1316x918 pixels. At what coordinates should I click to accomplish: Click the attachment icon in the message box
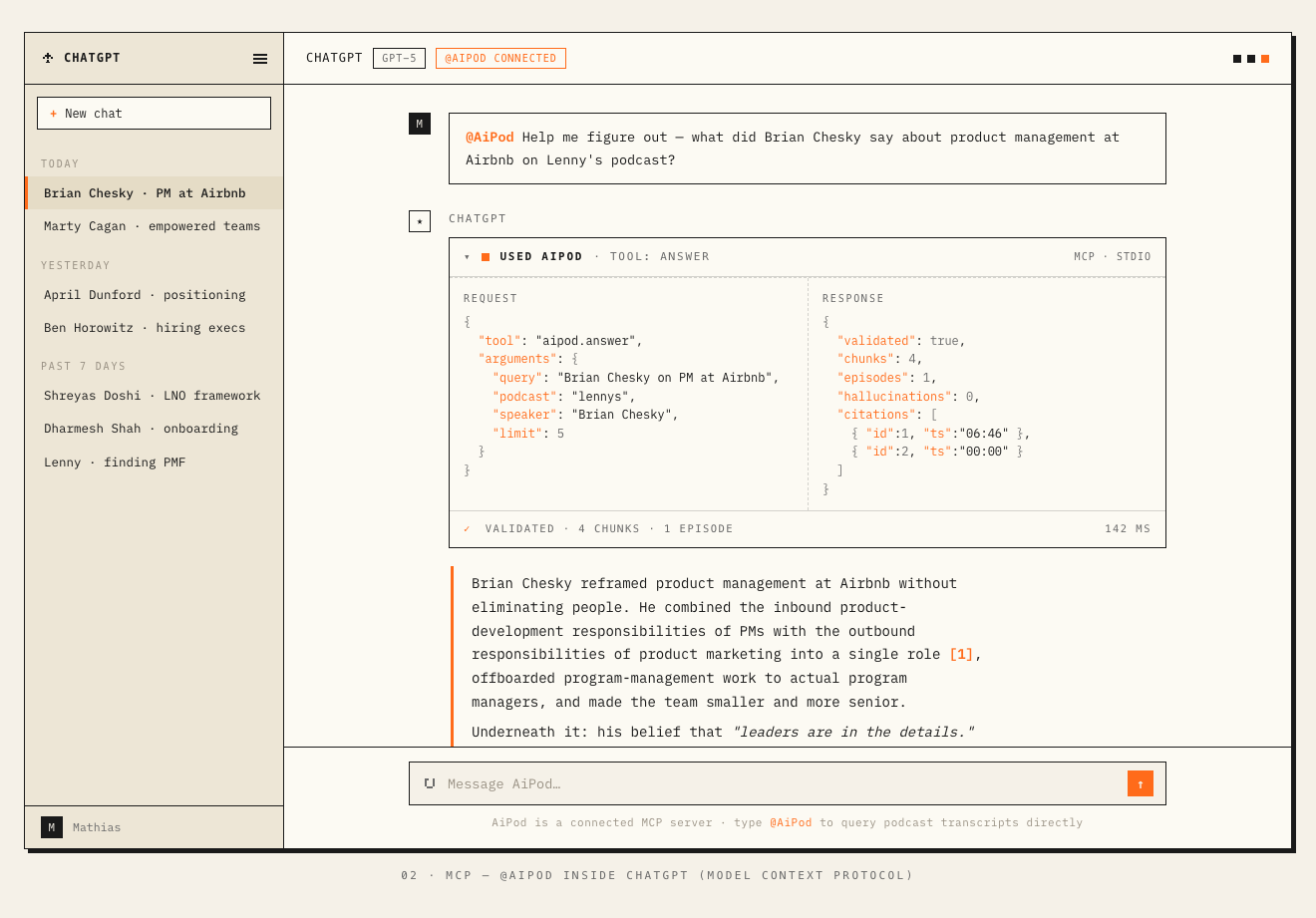pos(430,783)
